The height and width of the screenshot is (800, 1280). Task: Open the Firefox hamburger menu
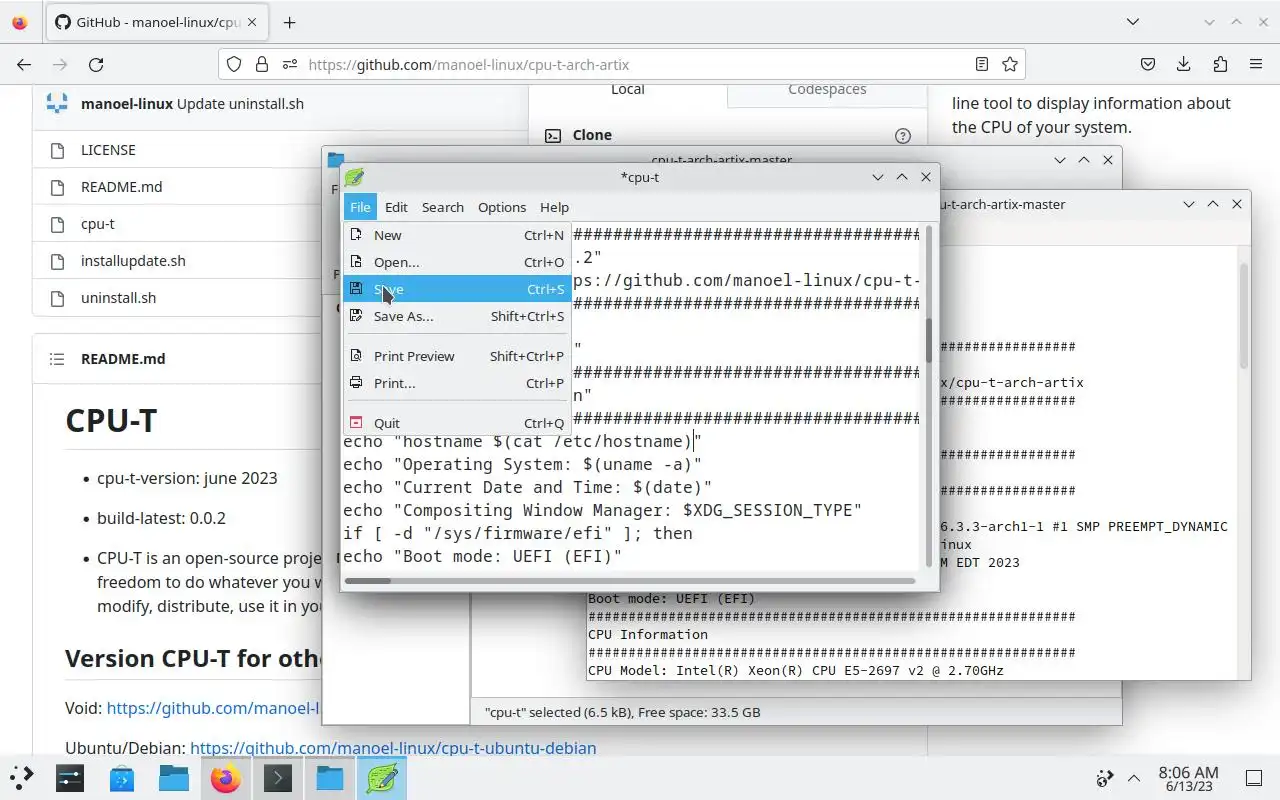[x=1256, y=64]
